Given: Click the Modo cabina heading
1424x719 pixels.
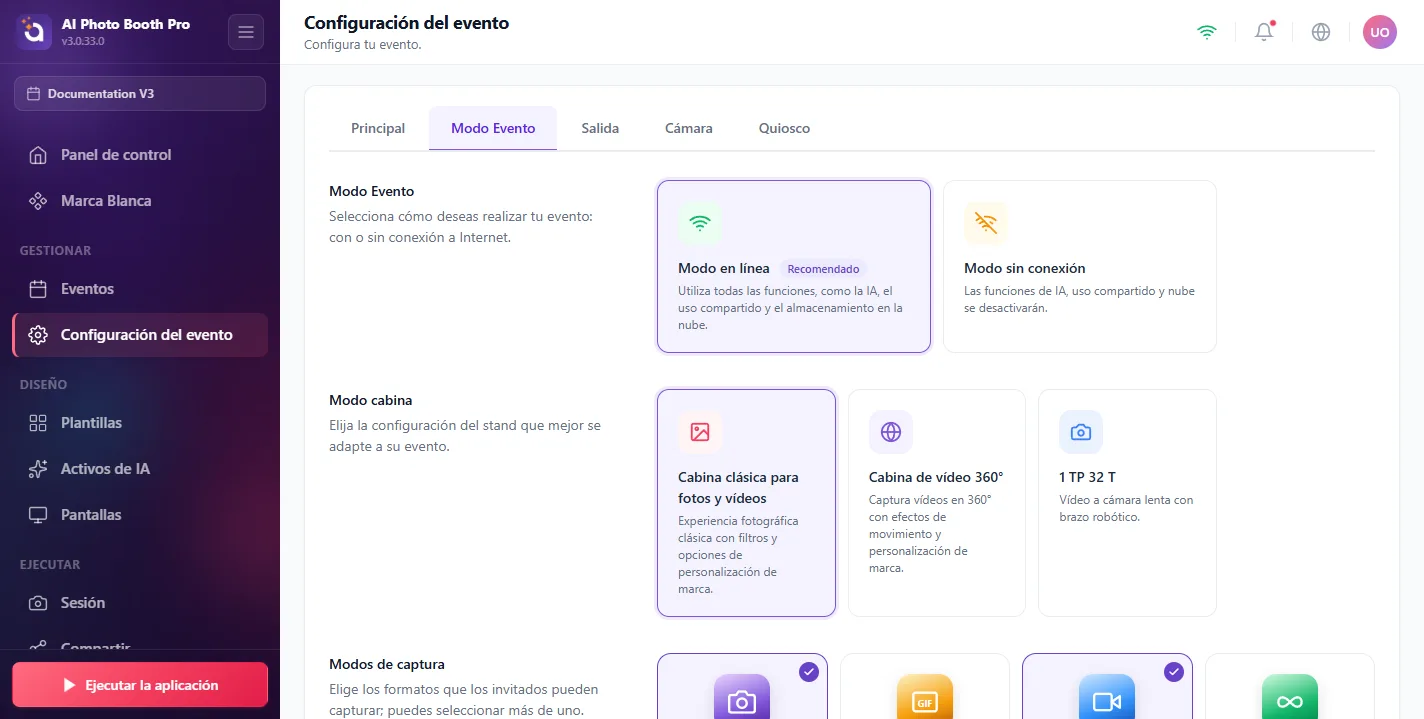Looking at the screenshot, I should click(371, 400).
